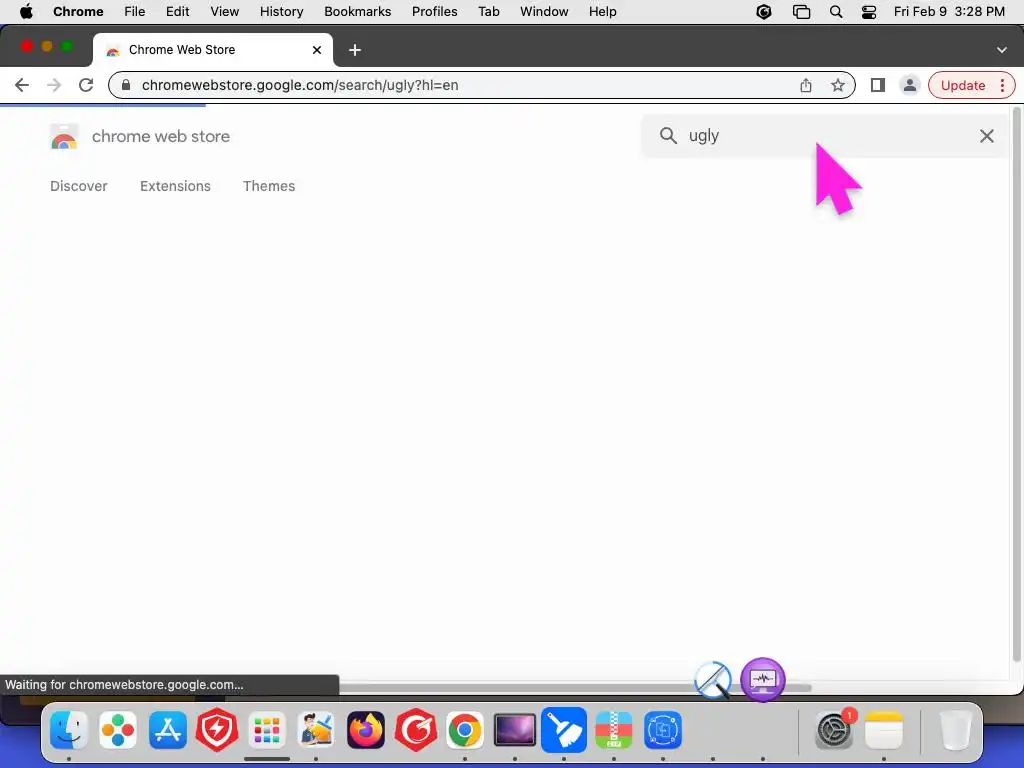
Task: Open the Chrome side panel
Action: (878, 85)
